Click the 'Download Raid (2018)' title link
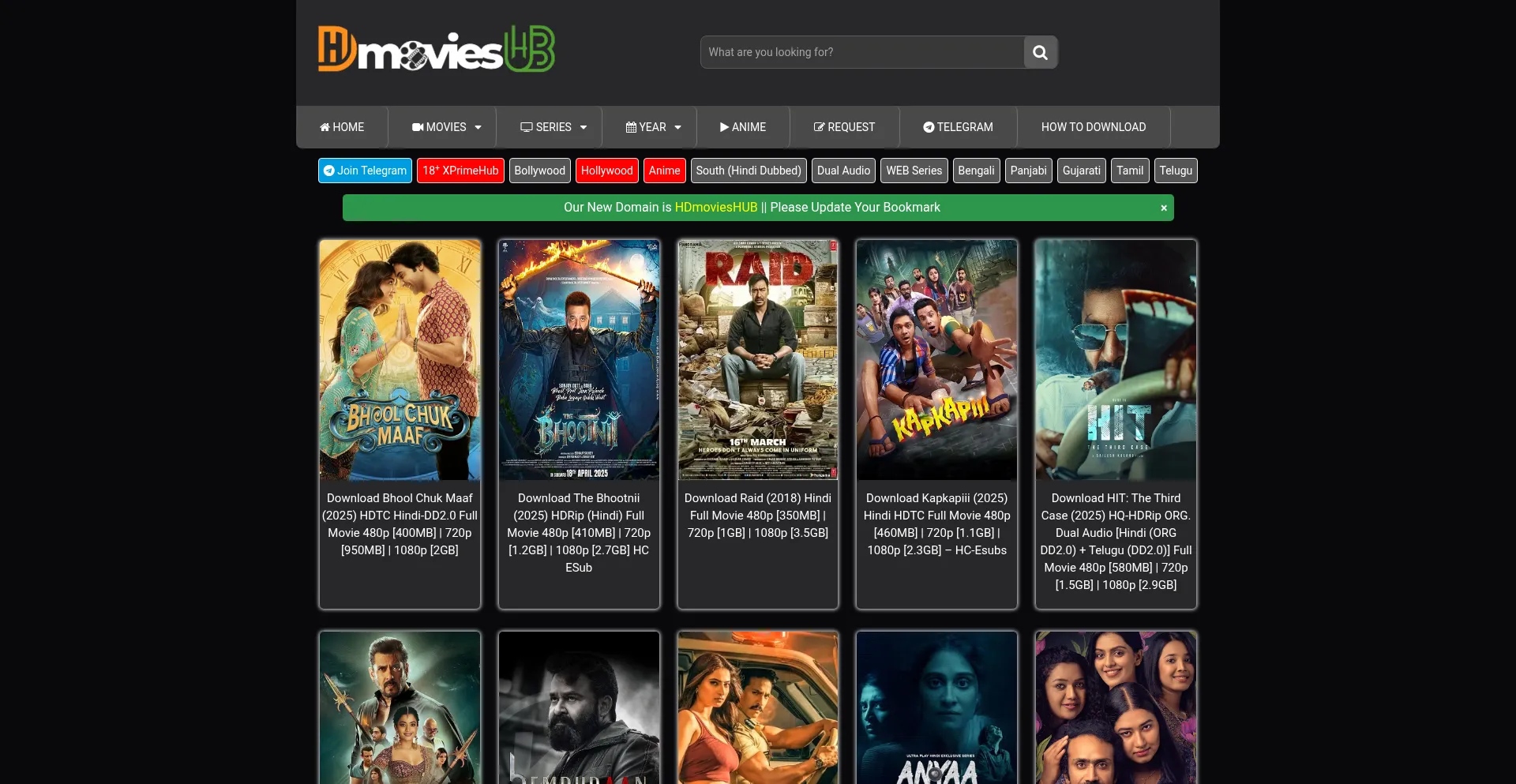 pyautogui.click(x=758, y=516)
